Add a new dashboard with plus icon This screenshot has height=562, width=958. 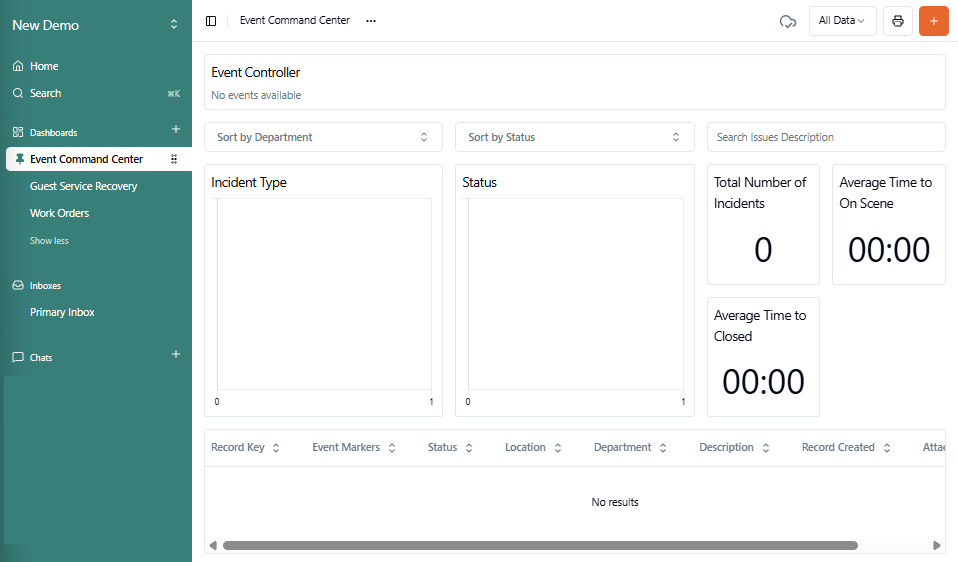tap(176, 130)
